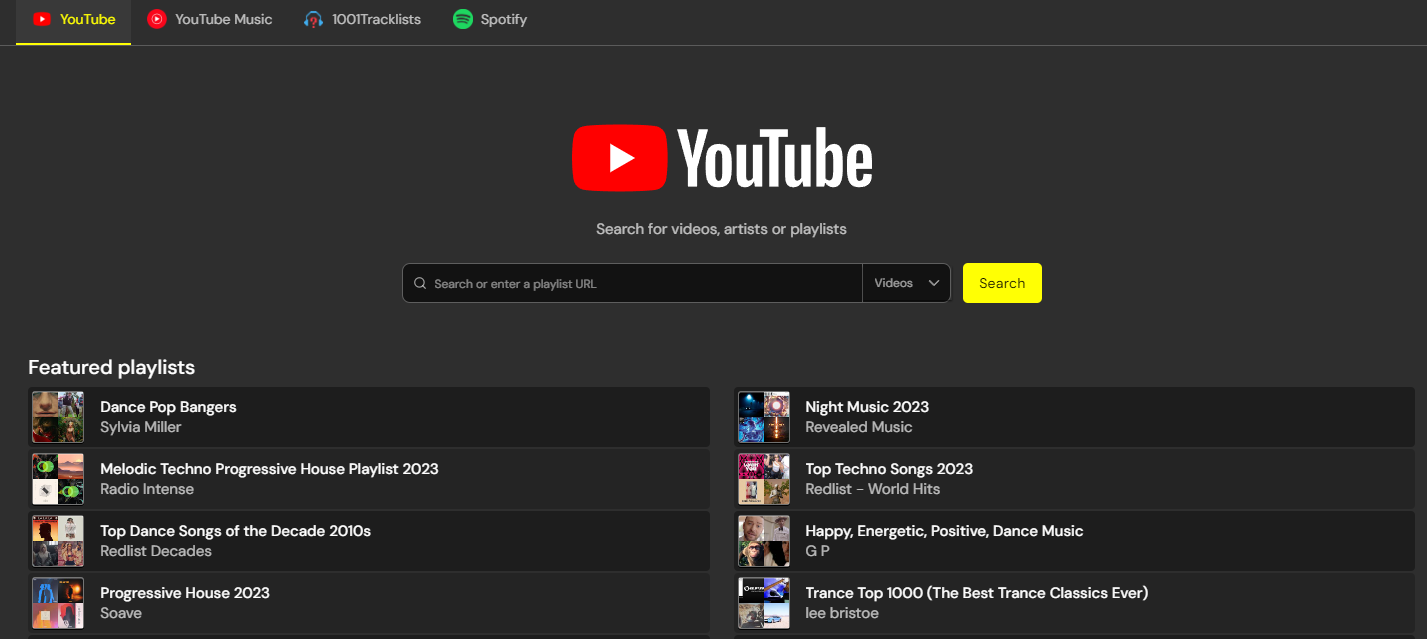The width and height of the screenshot is (1427, 639).
Task: Open the Happy, Energetic, Positive, Dance Music playlist
Action: (943, 531)
